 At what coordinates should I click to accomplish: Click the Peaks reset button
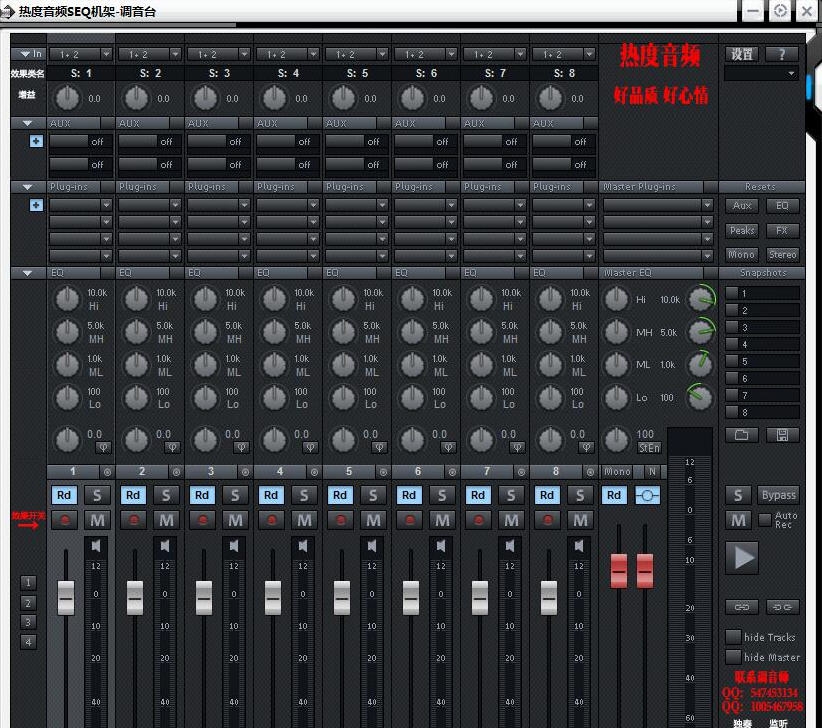(741, 230)
